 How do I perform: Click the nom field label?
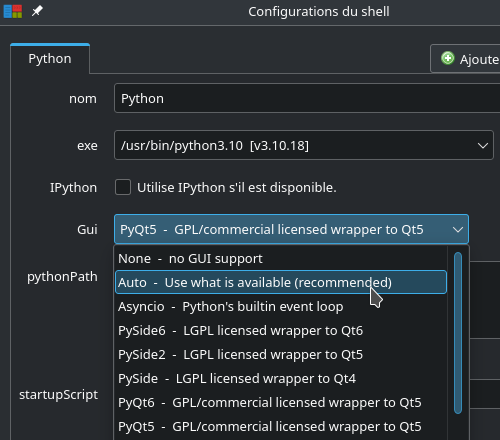pyautogui.click(x=83, y=99)
